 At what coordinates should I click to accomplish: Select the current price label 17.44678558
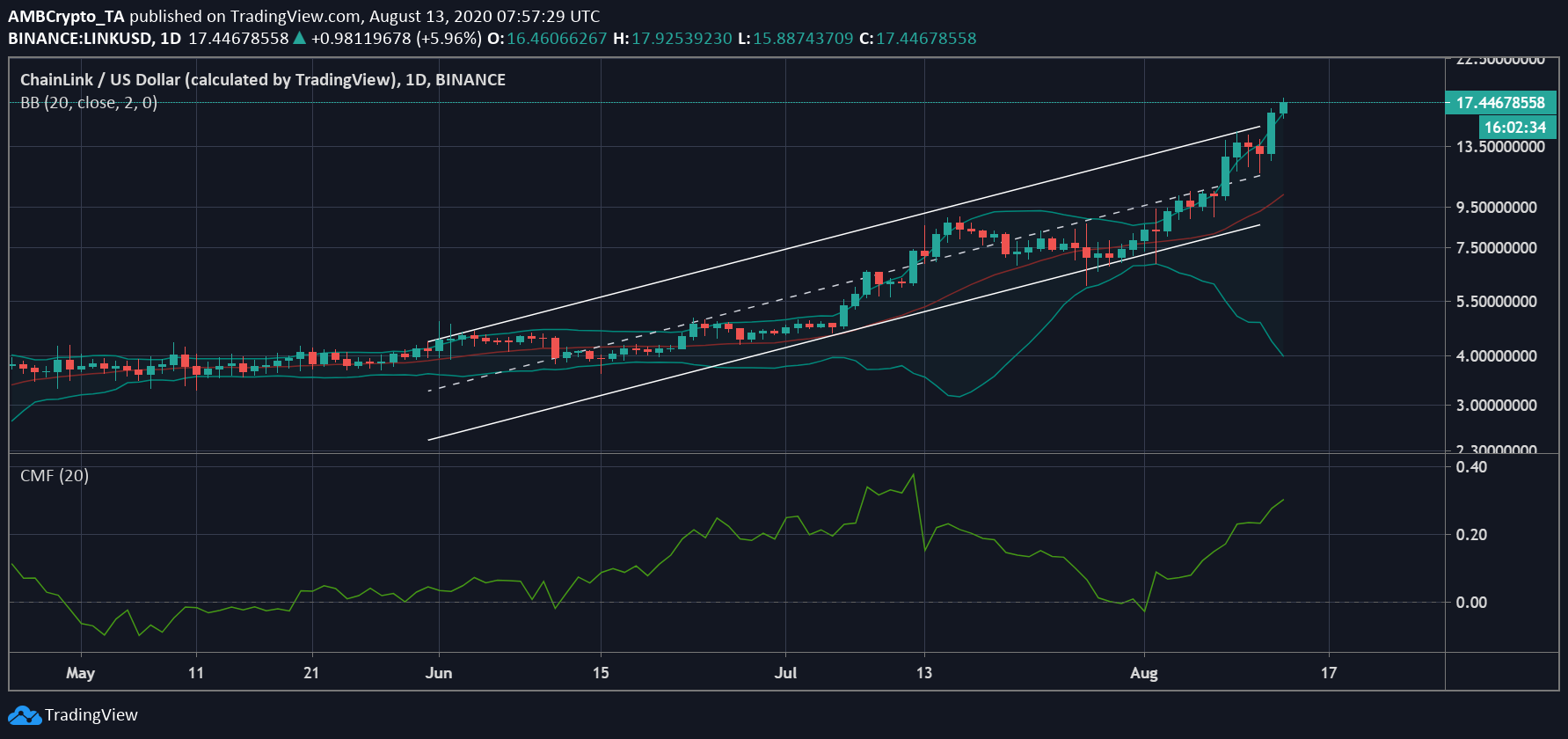[x=1500, y=103]
